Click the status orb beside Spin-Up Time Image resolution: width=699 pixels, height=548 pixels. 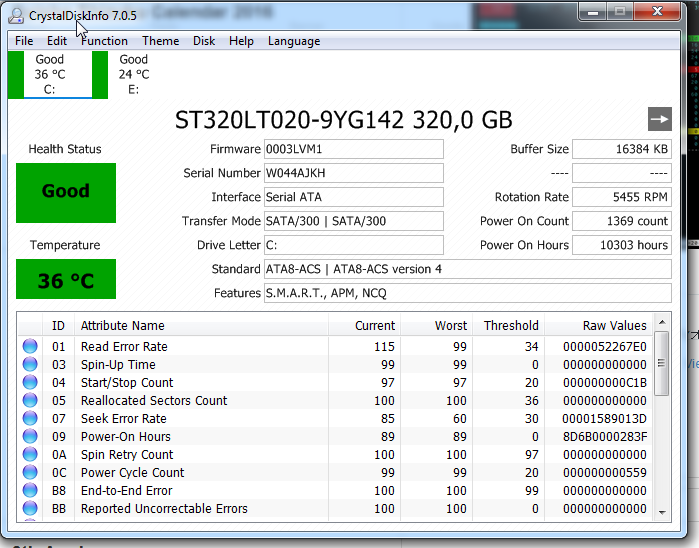tap(30, 365)
